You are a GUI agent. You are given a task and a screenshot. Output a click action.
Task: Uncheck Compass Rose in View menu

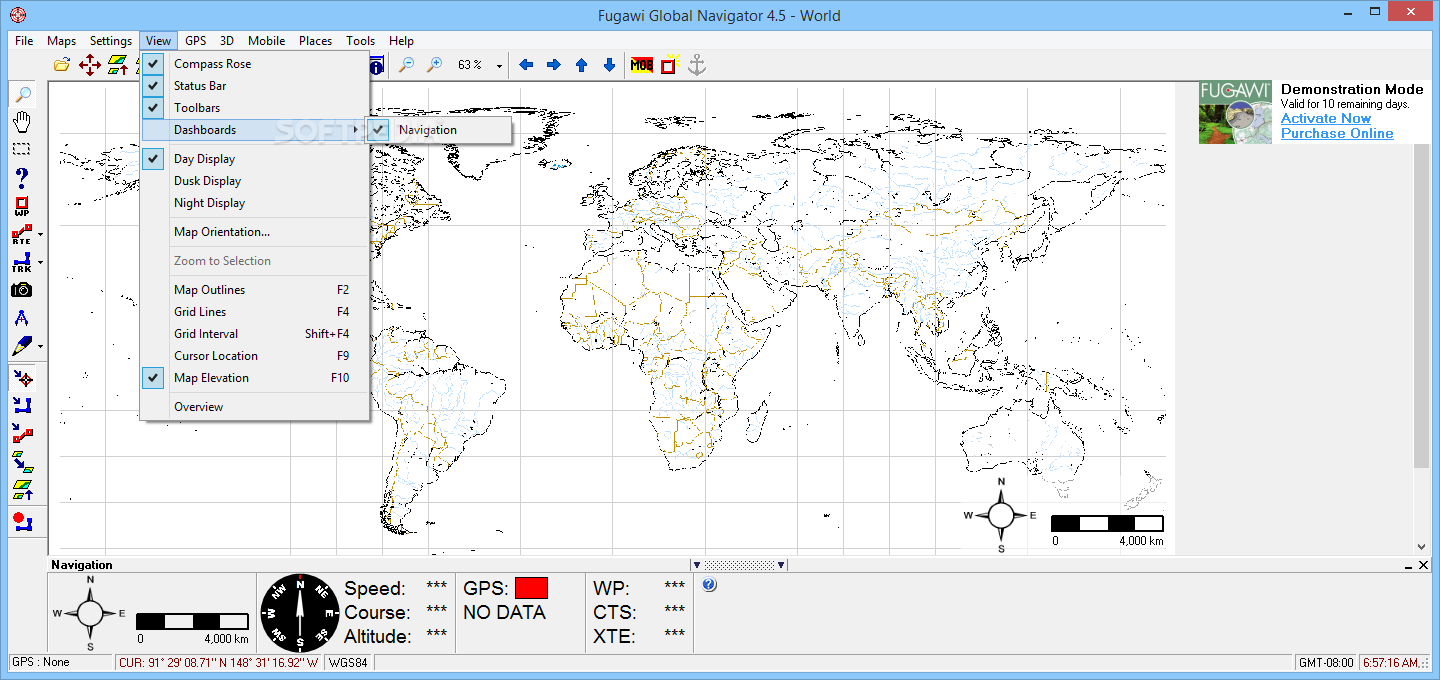click(255, 64)
